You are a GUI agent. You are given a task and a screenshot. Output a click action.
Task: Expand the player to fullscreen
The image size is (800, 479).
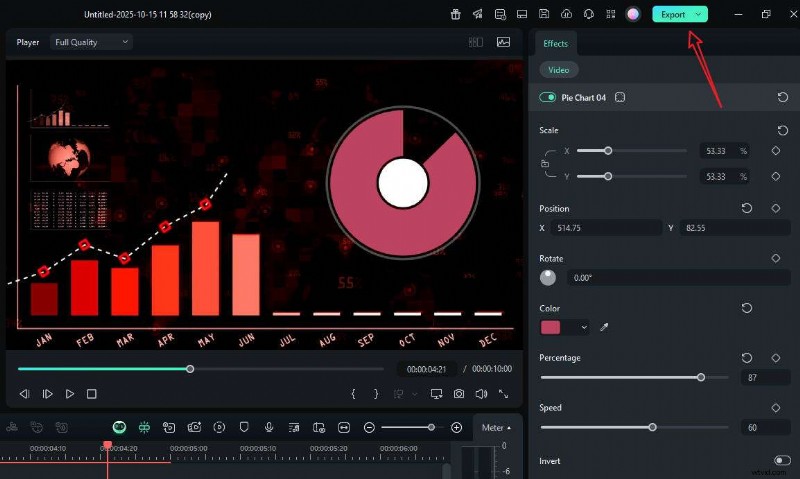tap(504, 394)
